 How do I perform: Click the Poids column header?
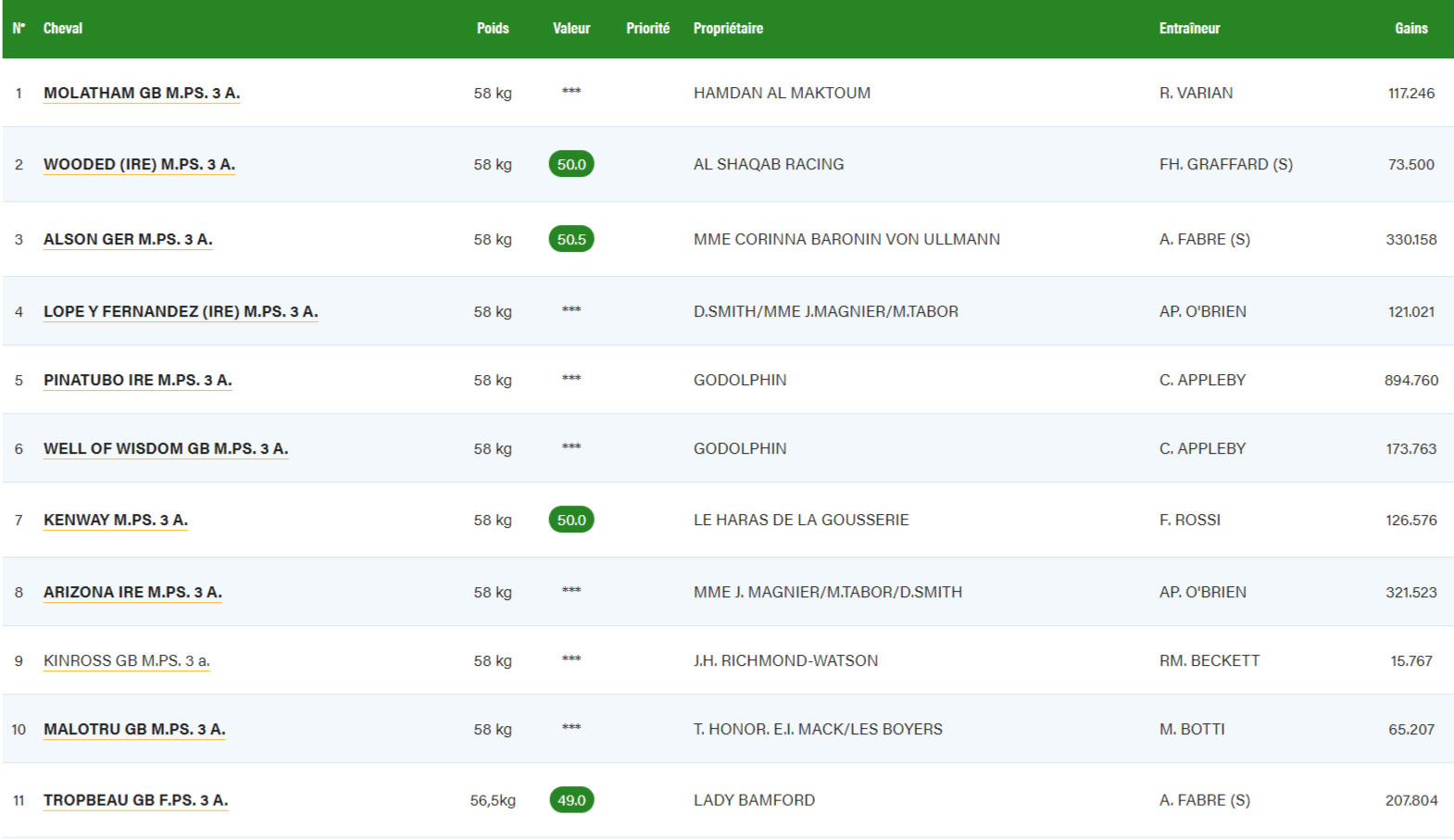click(493, 29)
